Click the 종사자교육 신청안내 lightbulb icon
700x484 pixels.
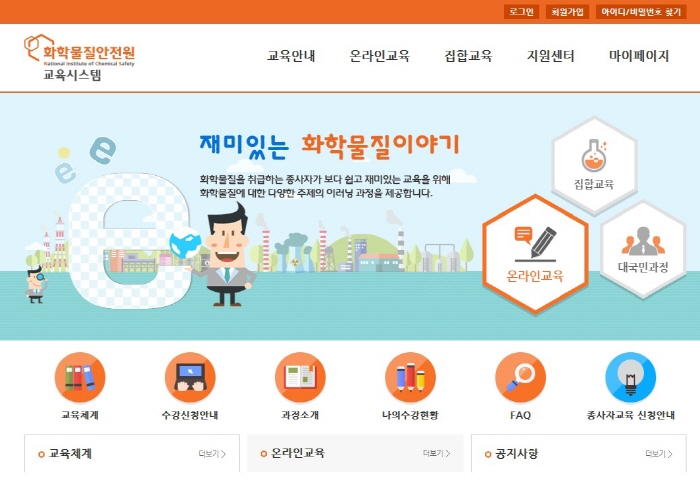click(x=630, y=378)
